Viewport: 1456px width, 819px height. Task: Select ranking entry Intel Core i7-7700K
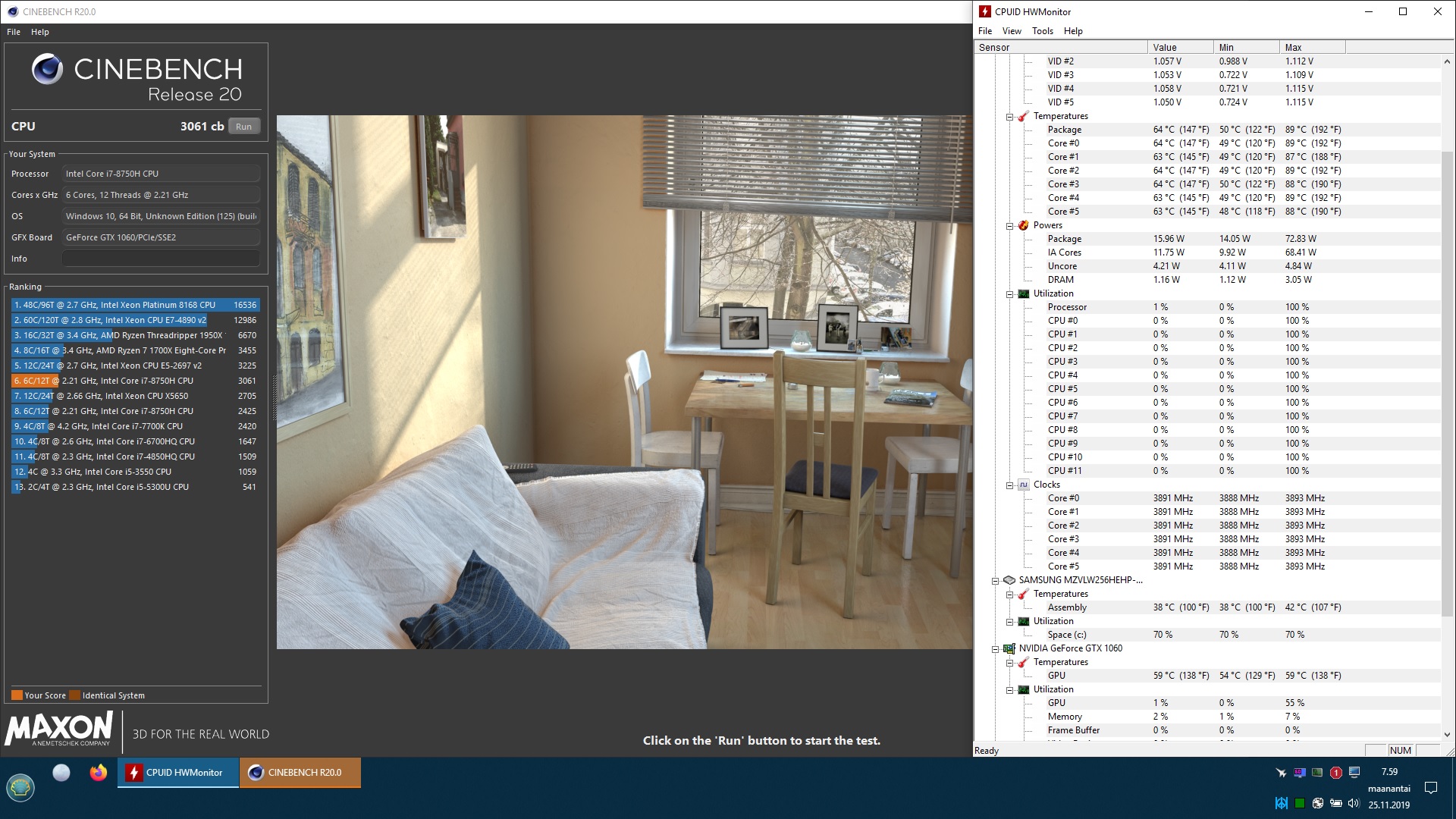[136, 426]
